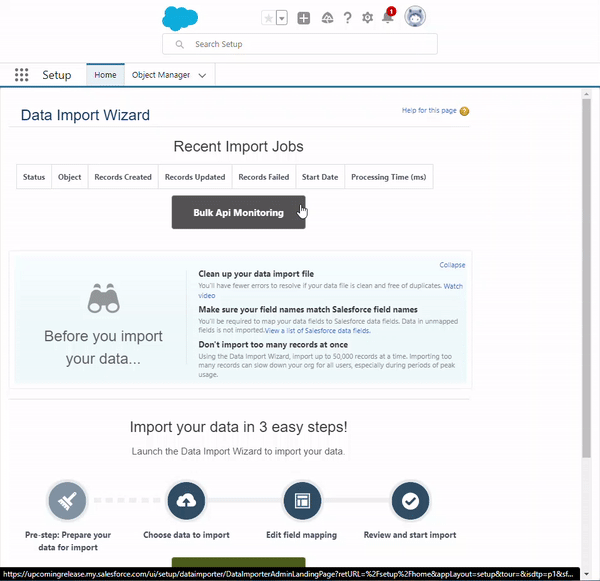
Task: Click the Salesforce cloud logo
Action: [180, 18]
